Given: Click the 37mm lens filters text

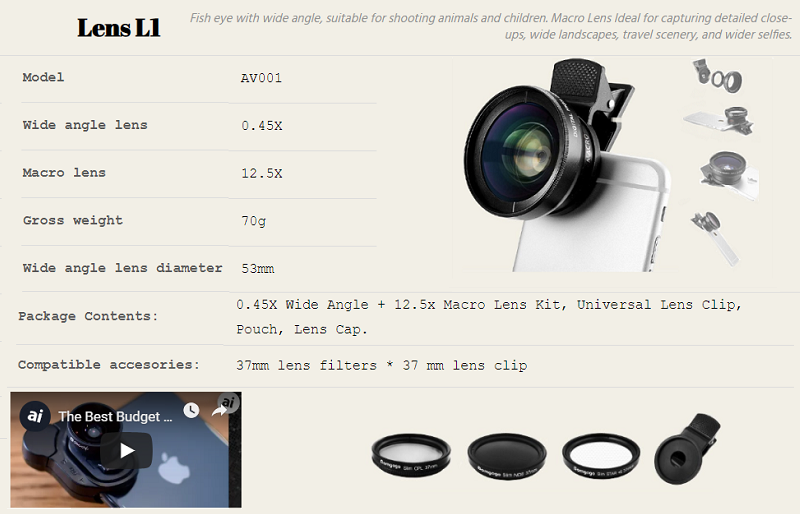Looking at the screenshot, I should [306, 365].
